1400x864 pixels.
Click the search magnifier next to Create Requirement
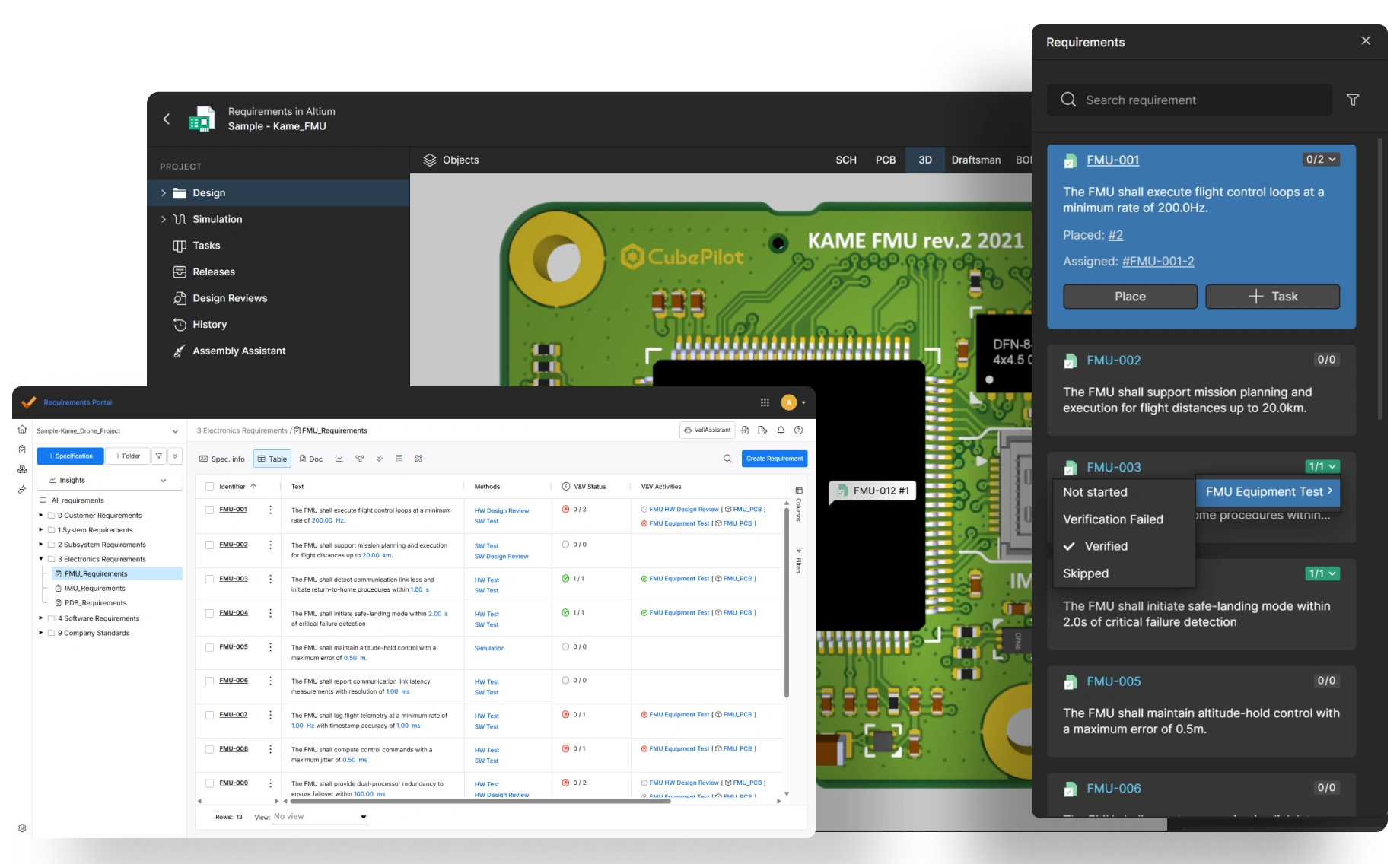click(727, 459)
